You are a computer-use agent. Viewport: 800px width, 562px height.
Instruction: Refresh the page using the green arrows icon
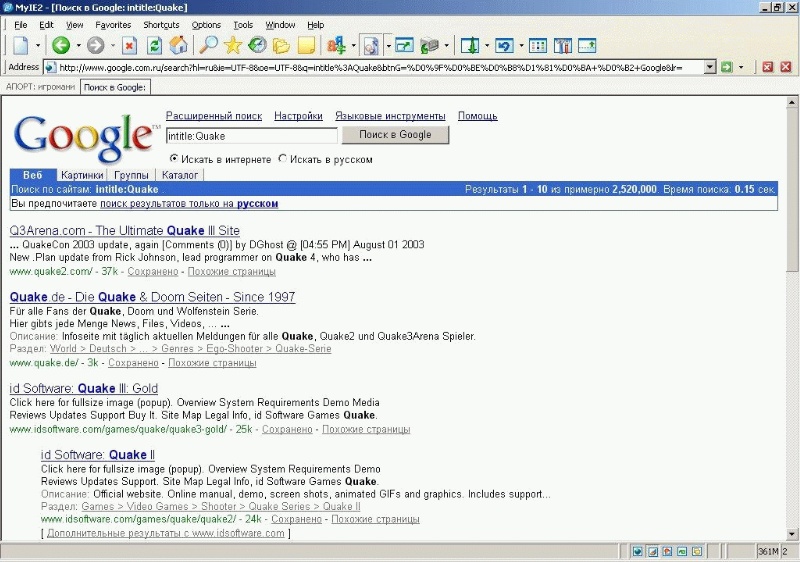pos(154,46)
